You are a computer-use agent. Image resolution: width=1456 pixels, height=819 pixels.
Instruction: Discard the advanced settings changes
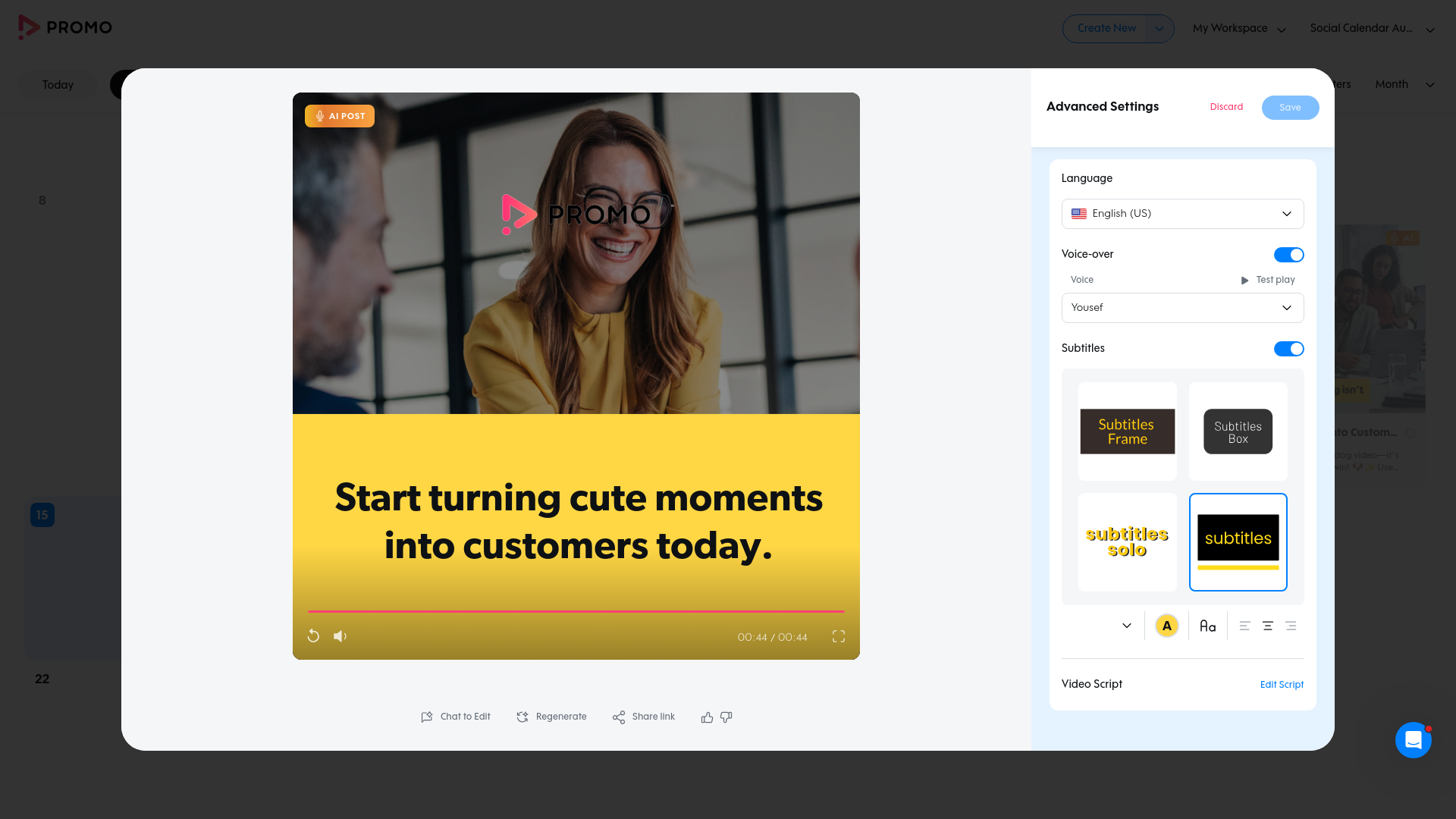click(1226, 107)
